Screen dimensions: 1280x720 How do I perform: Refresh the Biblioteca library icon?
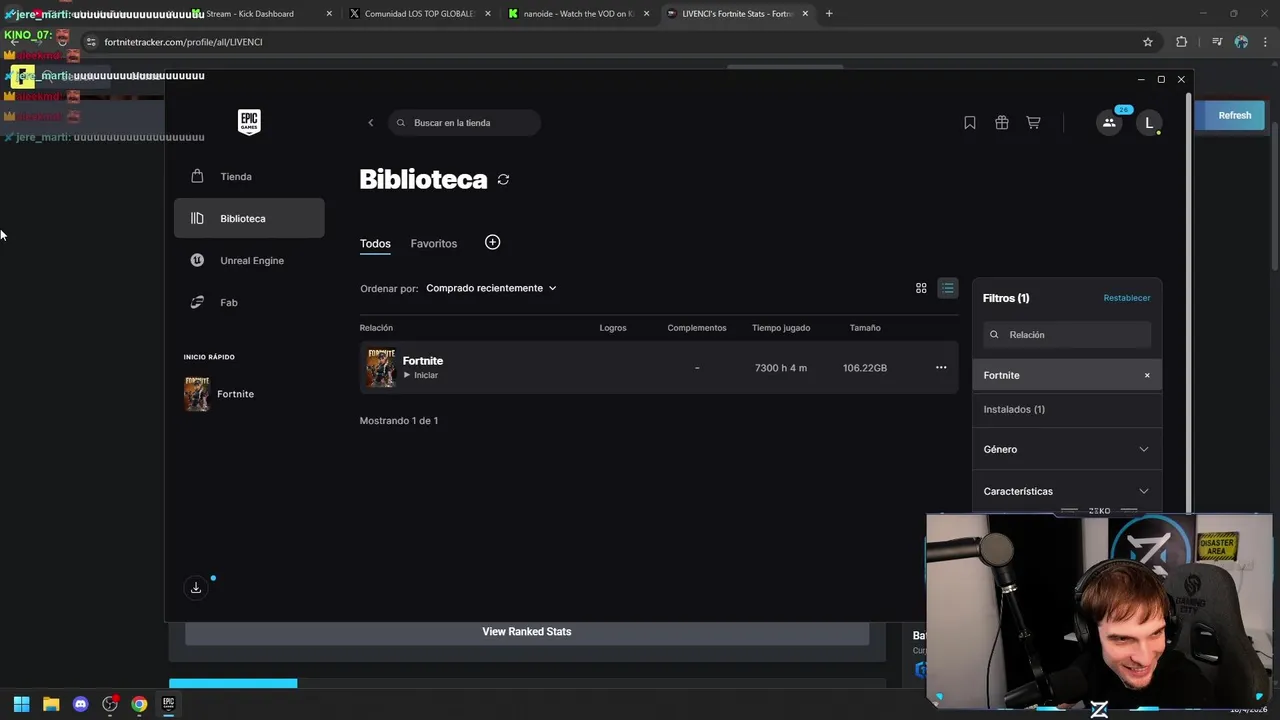point(503,180)
